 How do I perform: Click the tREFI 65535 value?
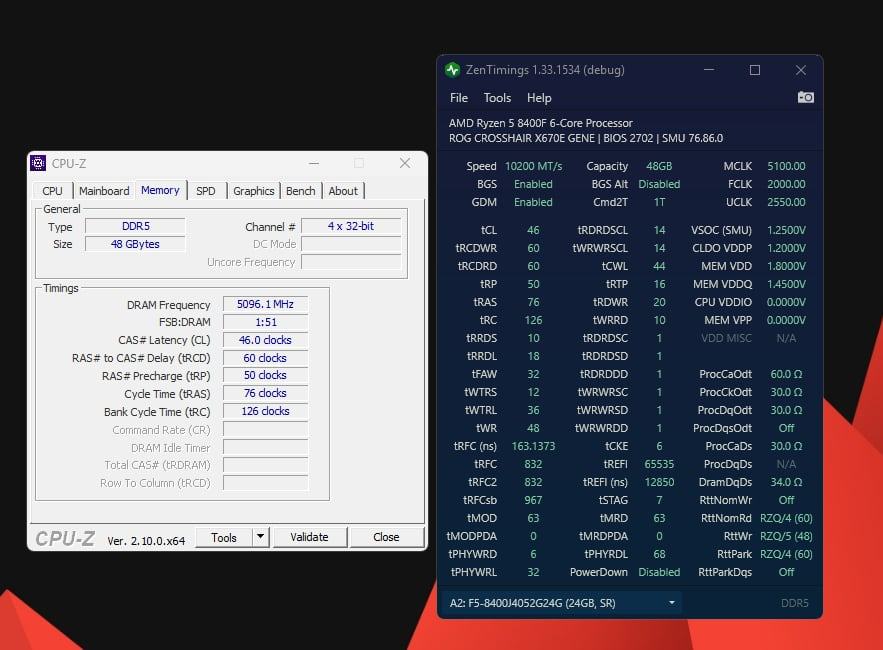tap(659, 464)
